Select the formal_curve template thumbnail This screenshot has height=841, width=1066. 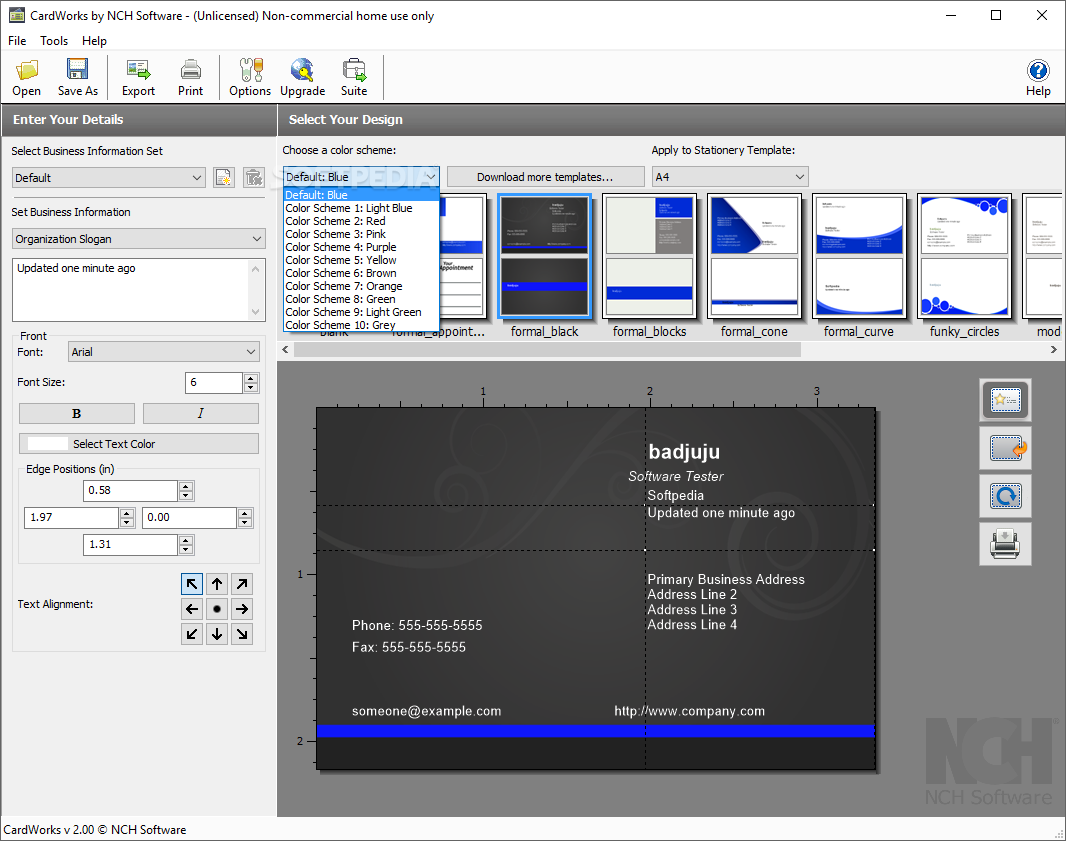[x=859, y=256]
